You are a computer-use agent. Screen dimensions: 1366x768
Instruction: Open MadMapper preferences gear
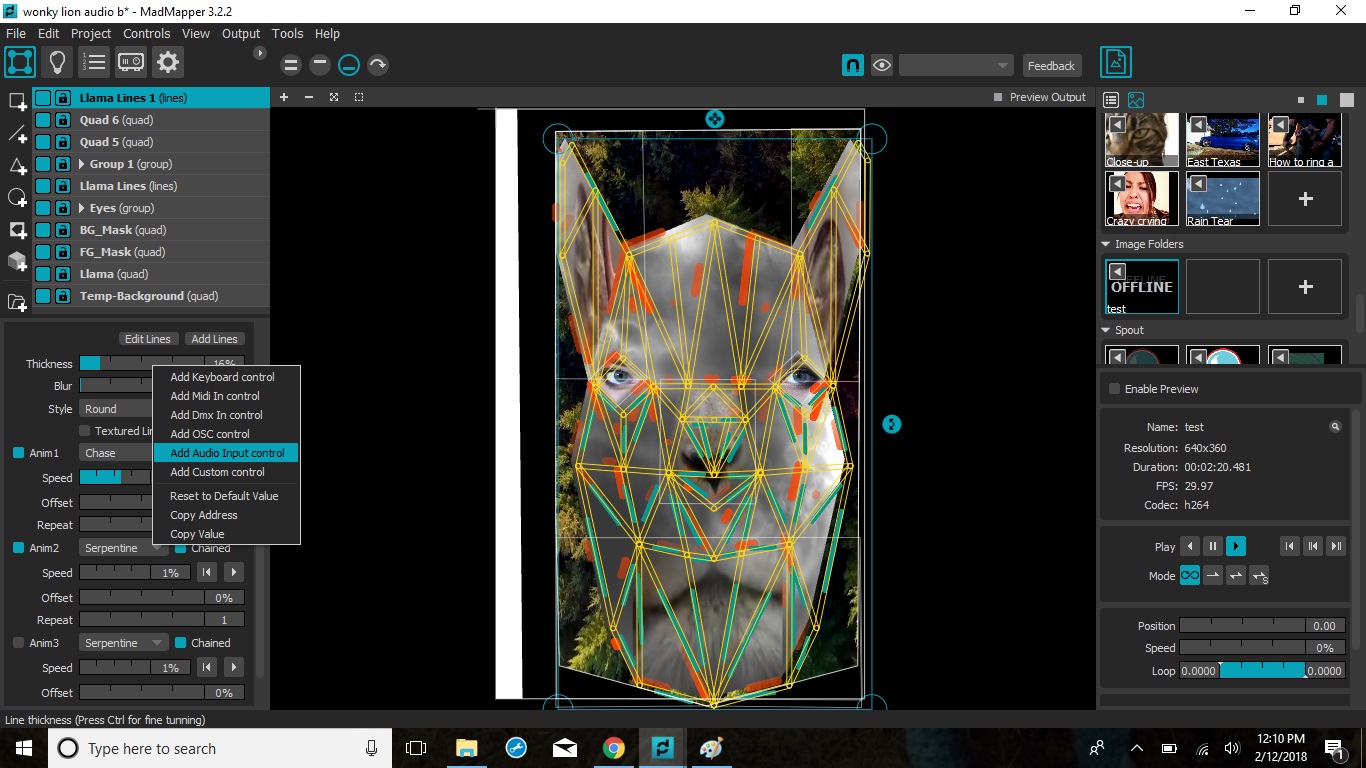[167, 62]
